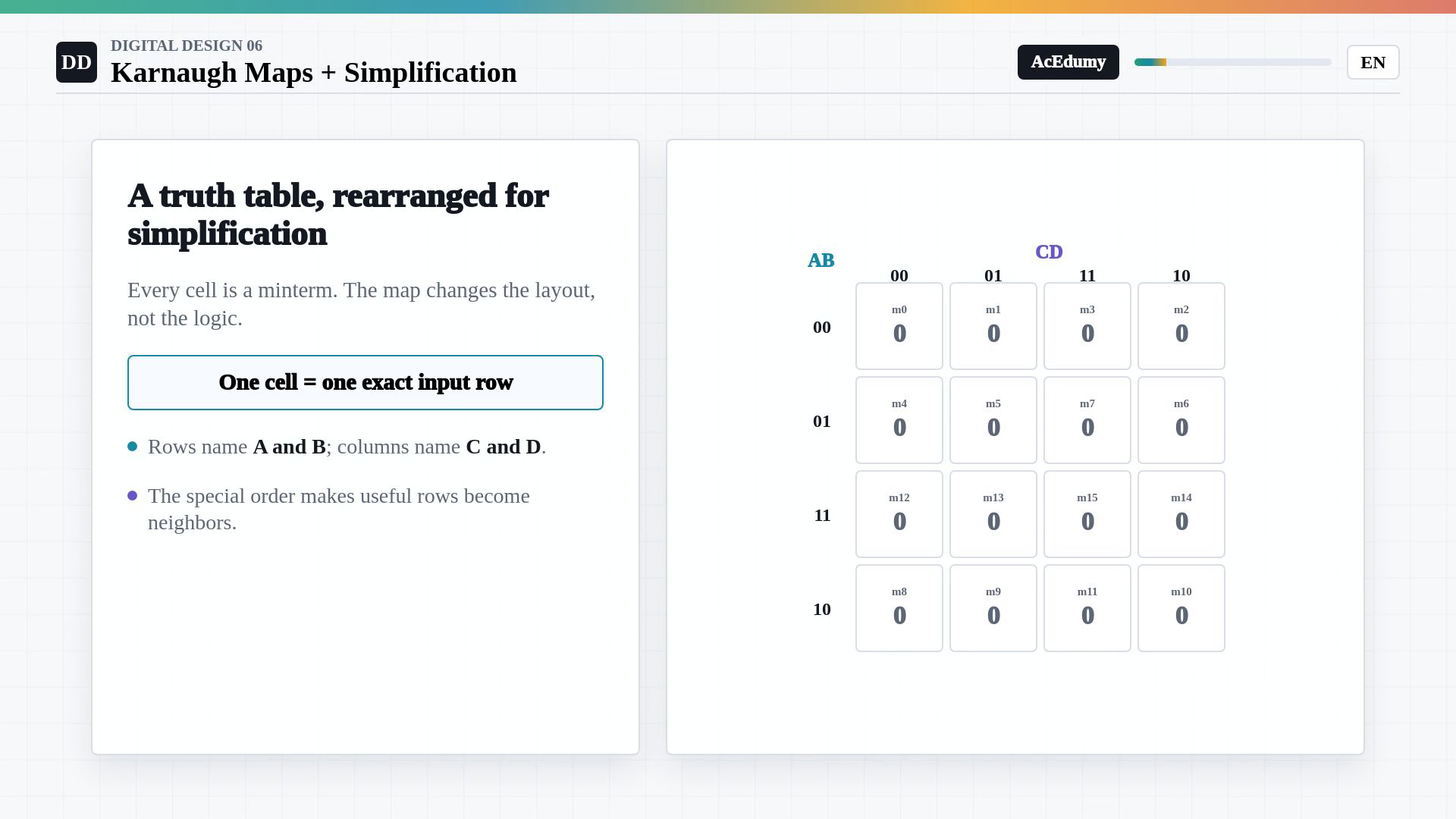Toggle the m12 minterm cell

pyautogui.click(x=899, y=514)
